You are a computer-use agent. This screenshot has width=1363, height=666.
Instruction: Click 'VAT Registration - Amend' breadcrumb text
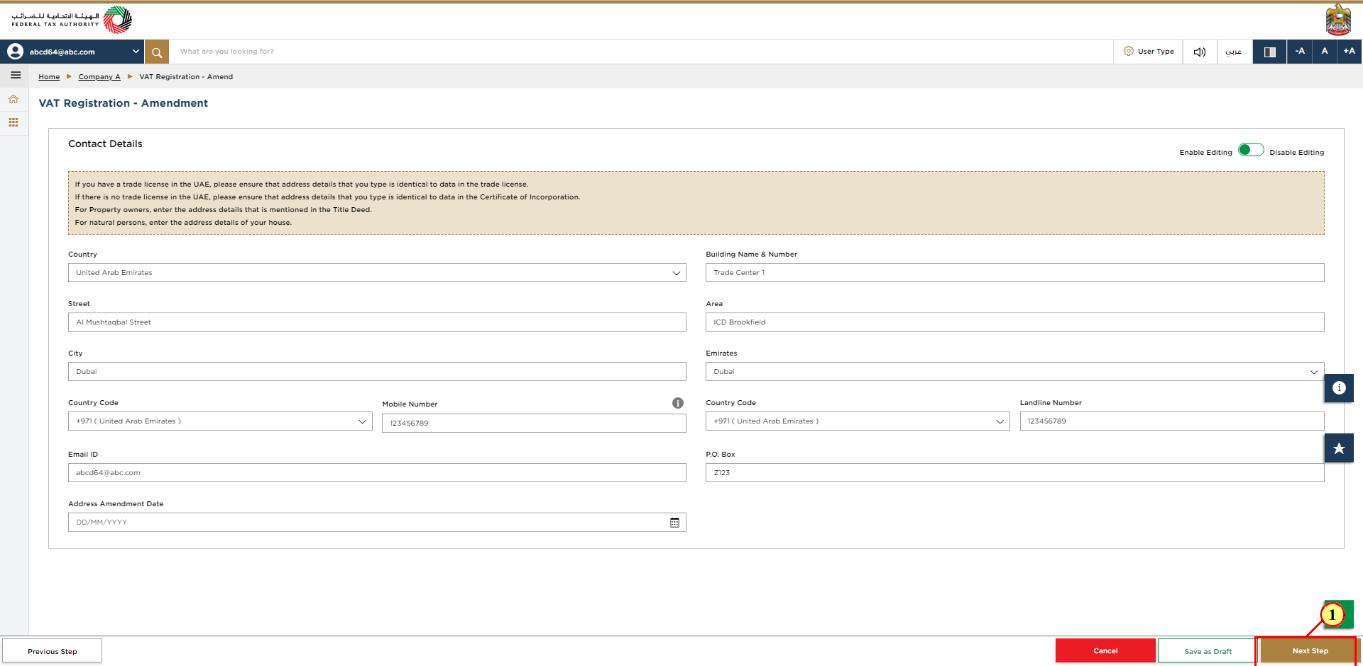point(186,77)
